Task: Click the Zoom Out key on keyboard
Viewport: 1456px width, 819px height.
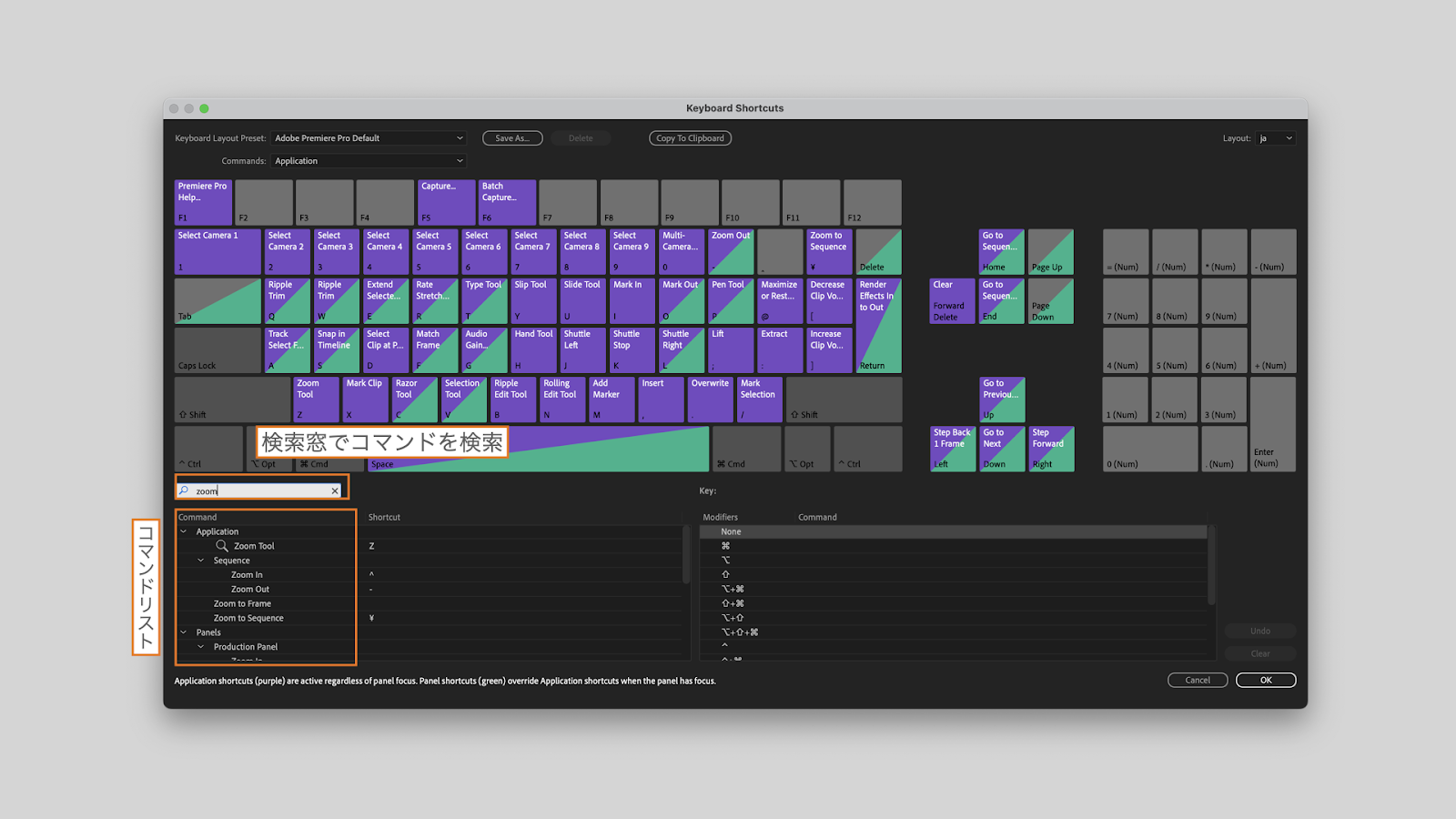Action: (732, 251)
